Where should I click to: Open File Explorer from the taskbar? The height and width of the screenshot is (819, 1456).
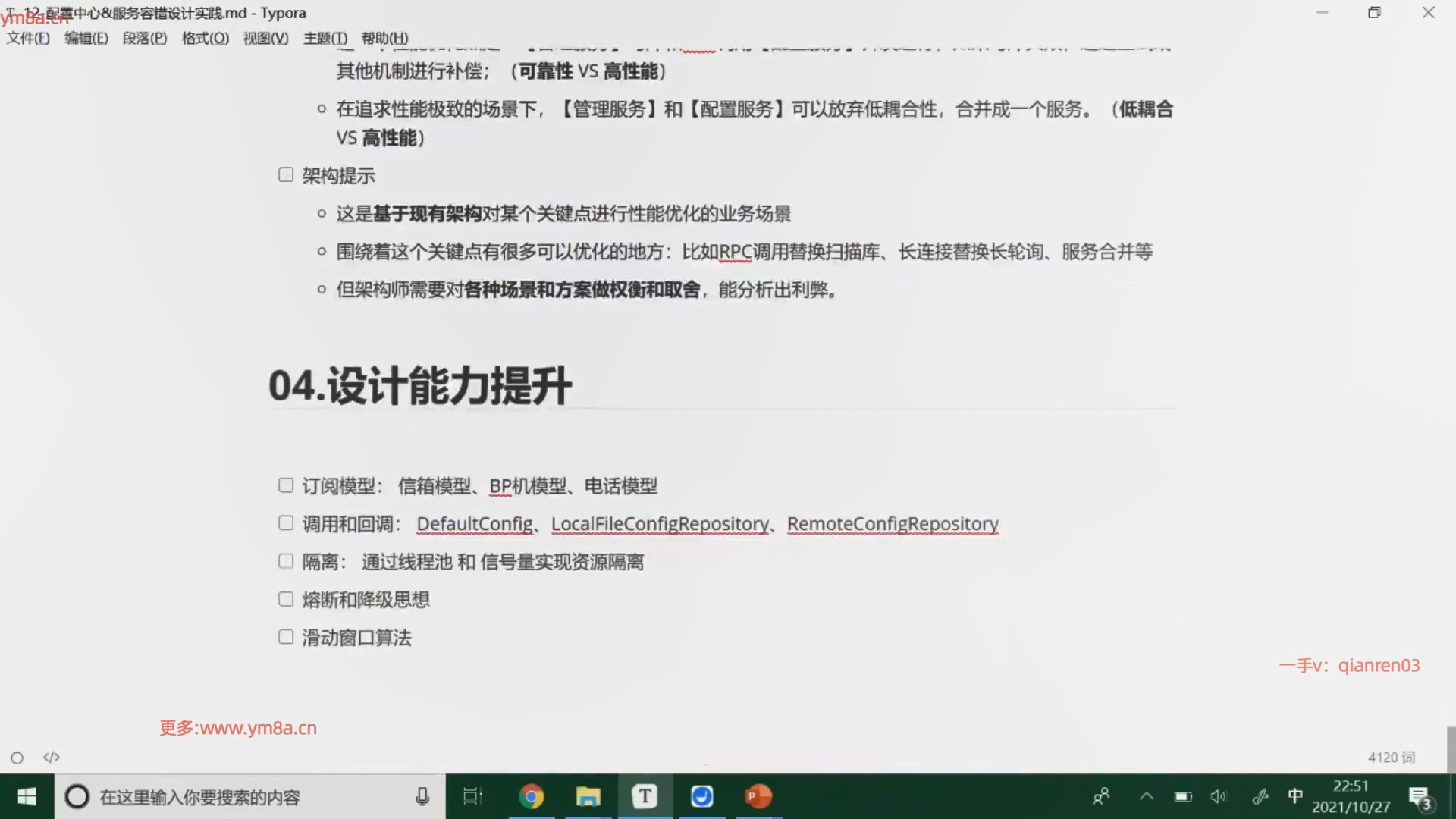click(x=588, y=796)
